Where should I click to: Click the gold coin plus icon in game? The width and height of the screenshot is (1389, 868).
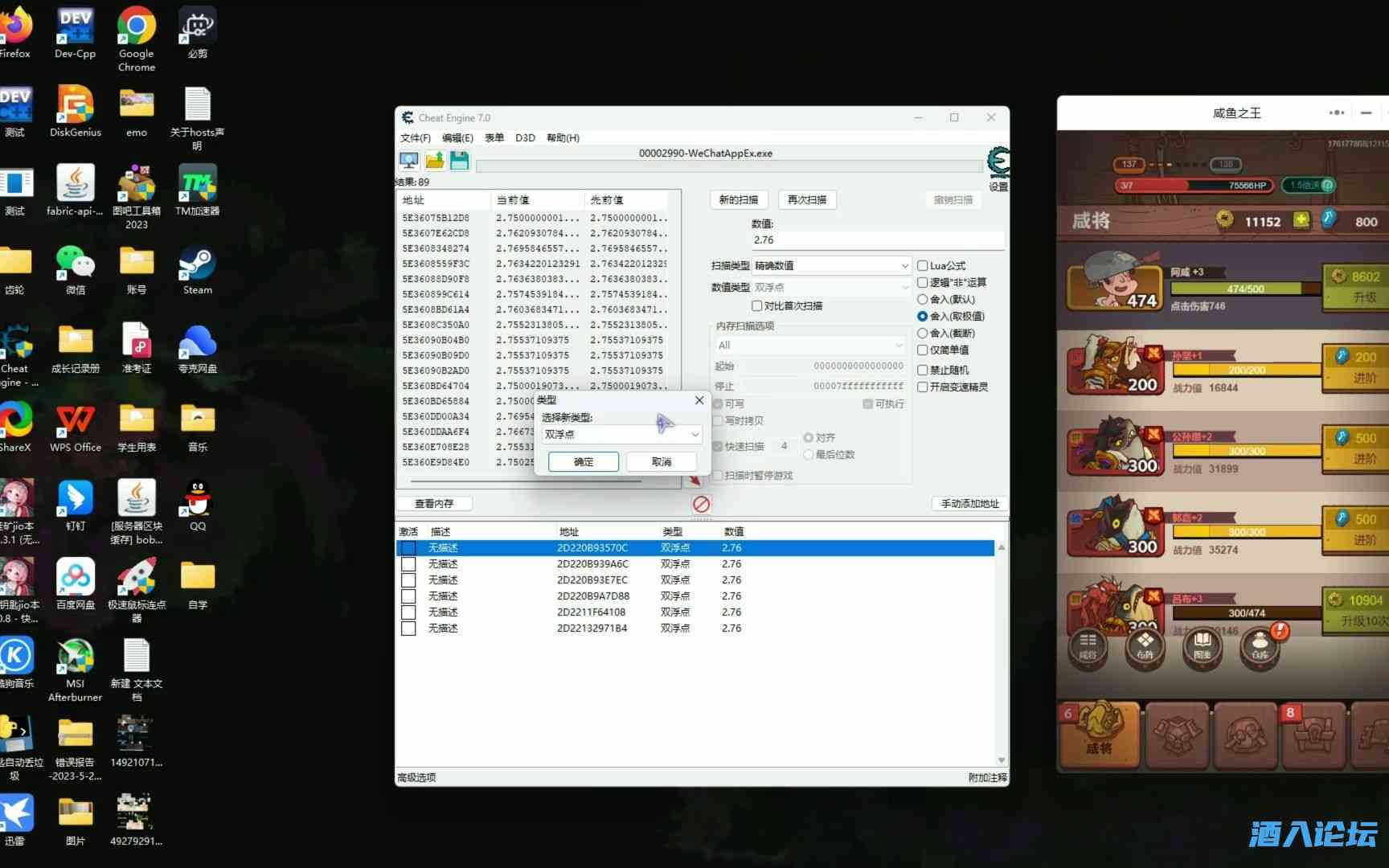[x=1301, y=220]
